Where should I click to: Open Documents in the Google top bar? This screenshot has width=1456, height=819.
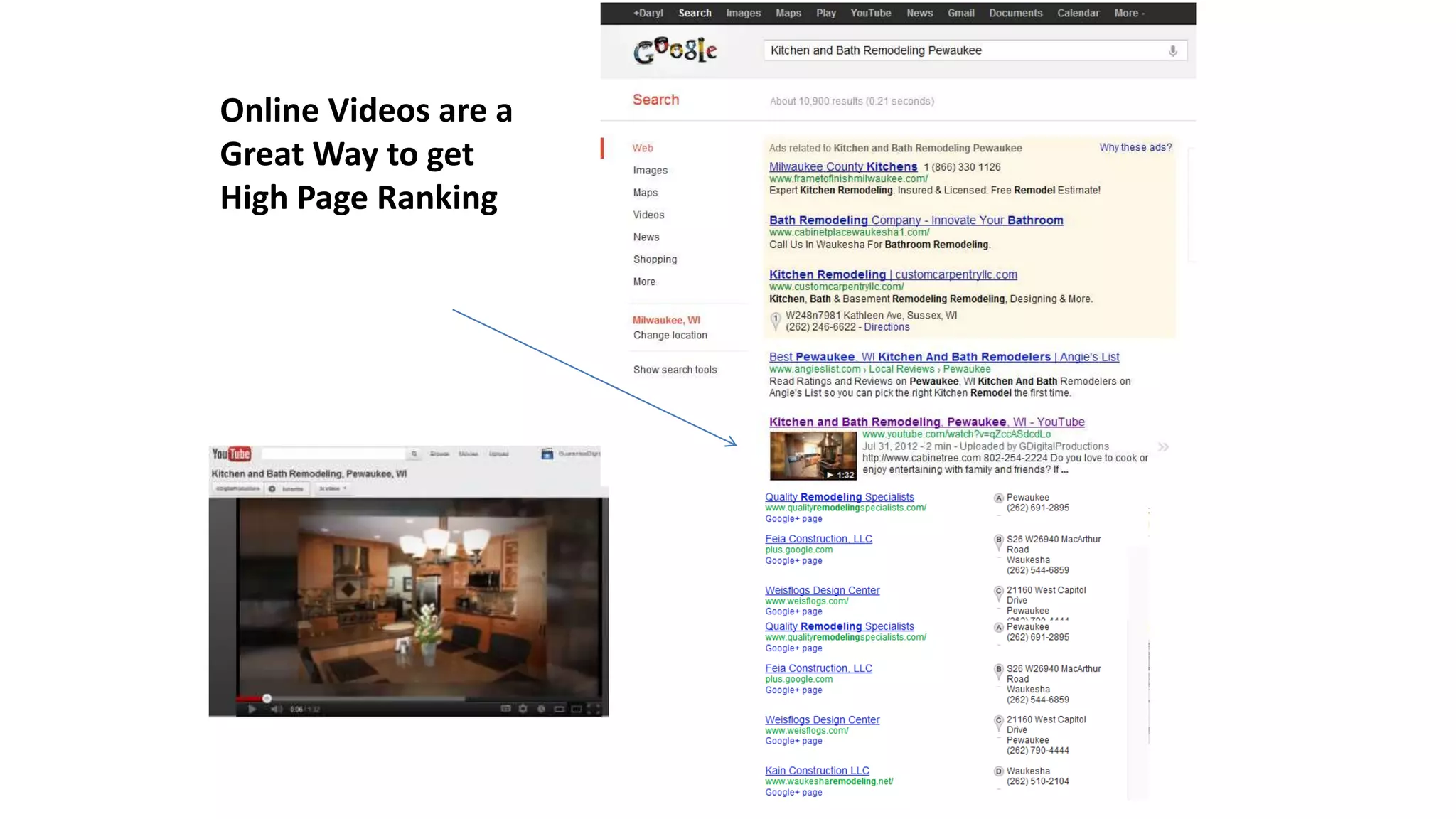pos(1015,13)
